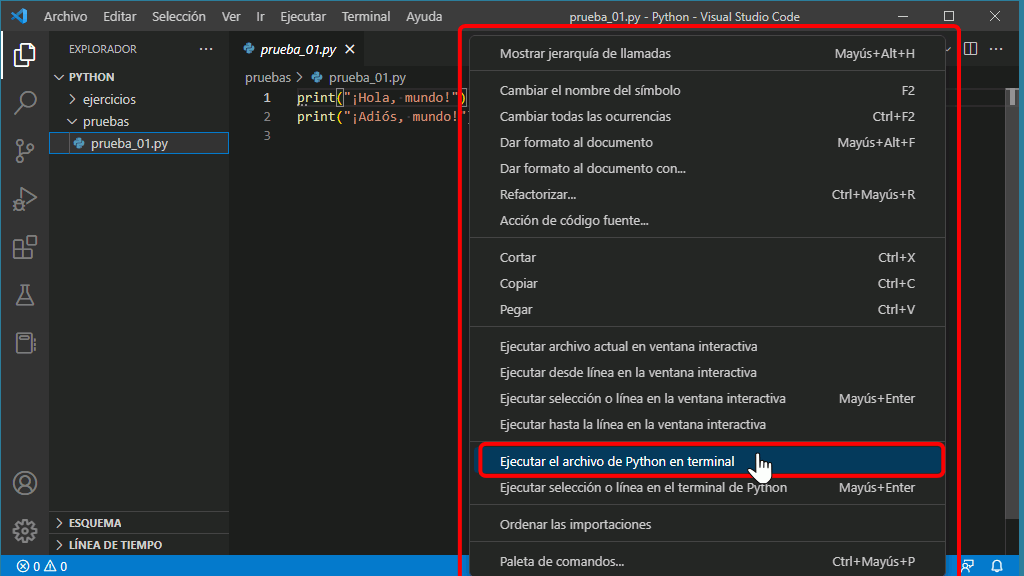
Task: Open the Explorer view in activity bar
Action: point(25,55)
